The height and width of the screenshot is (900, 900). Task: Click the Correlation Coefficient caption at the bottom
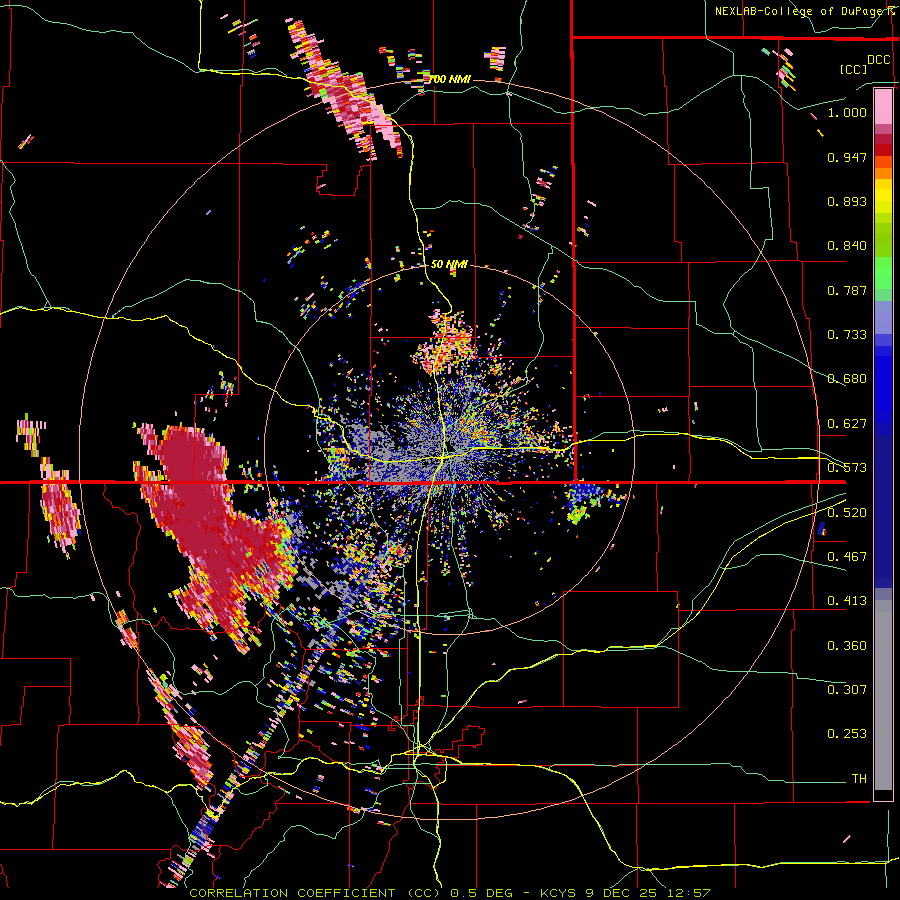click(450, 893)
